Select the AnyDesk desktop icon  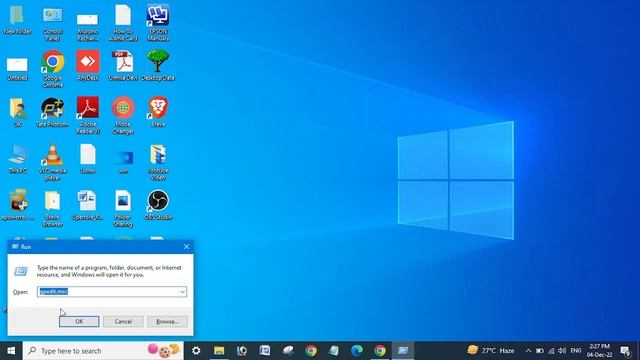[x=88, y=66]
